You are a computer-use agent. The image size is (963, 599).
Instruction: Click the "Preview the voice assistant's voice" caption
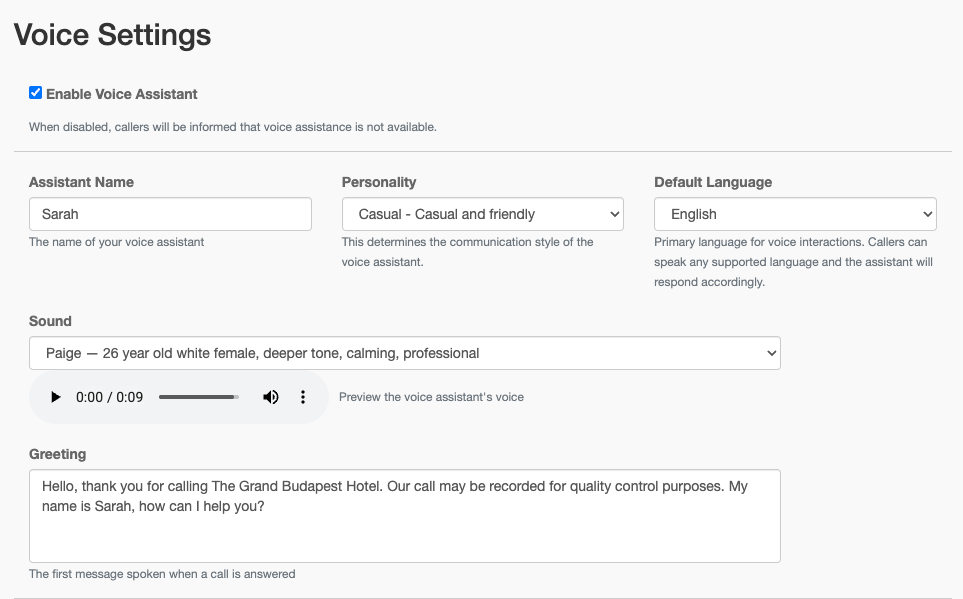431,397
